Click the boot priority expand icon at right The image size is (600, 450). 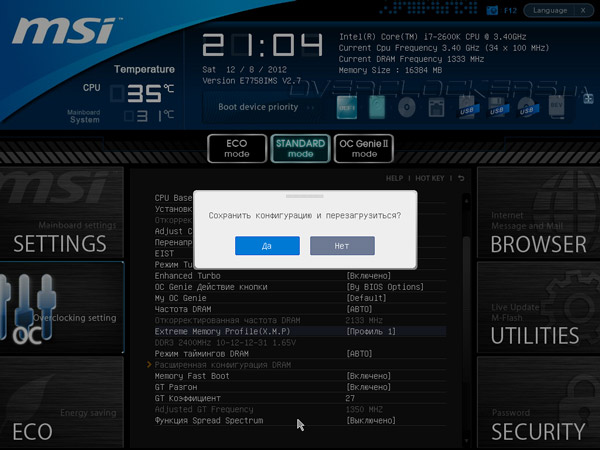[x=588, y=99]
